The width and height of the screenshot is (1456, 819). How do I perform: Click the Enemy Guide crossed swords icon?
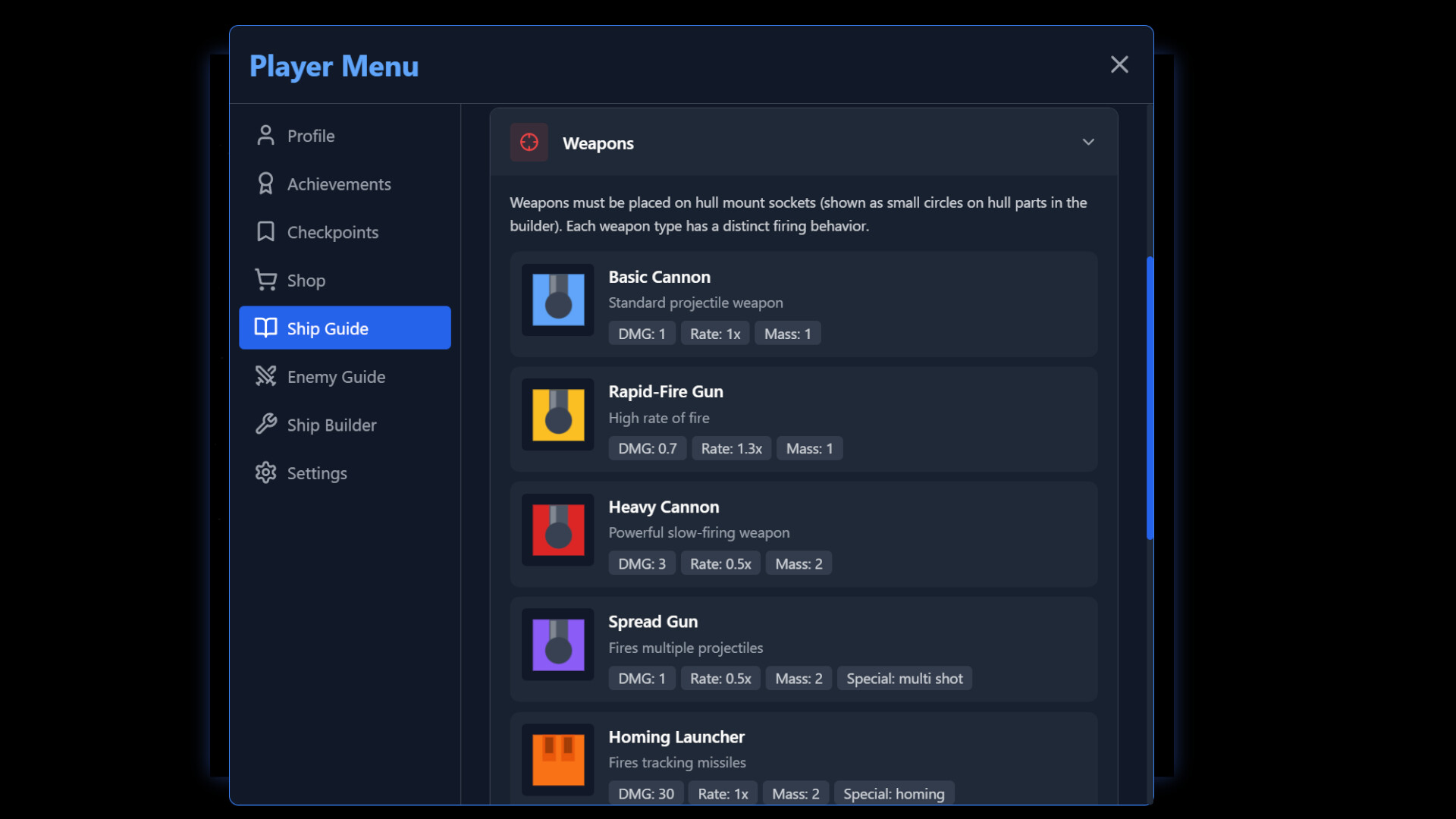pos(265,376)
